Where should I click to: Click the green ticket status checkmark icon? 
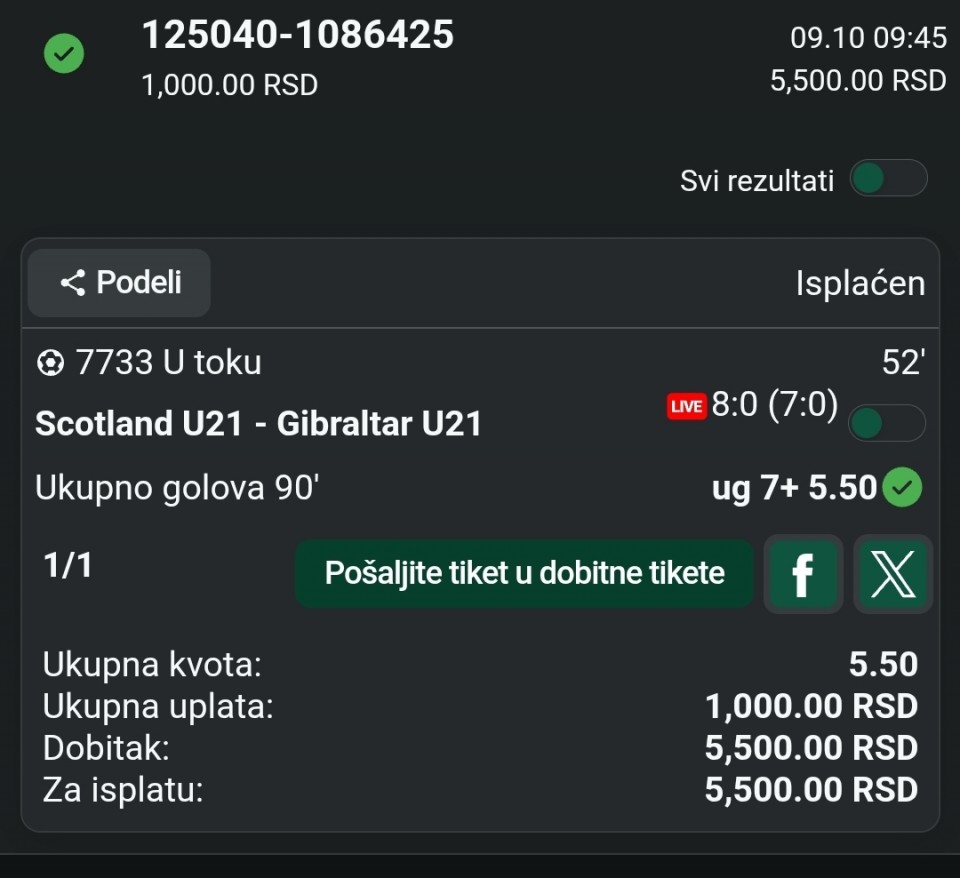pos(64,54)
